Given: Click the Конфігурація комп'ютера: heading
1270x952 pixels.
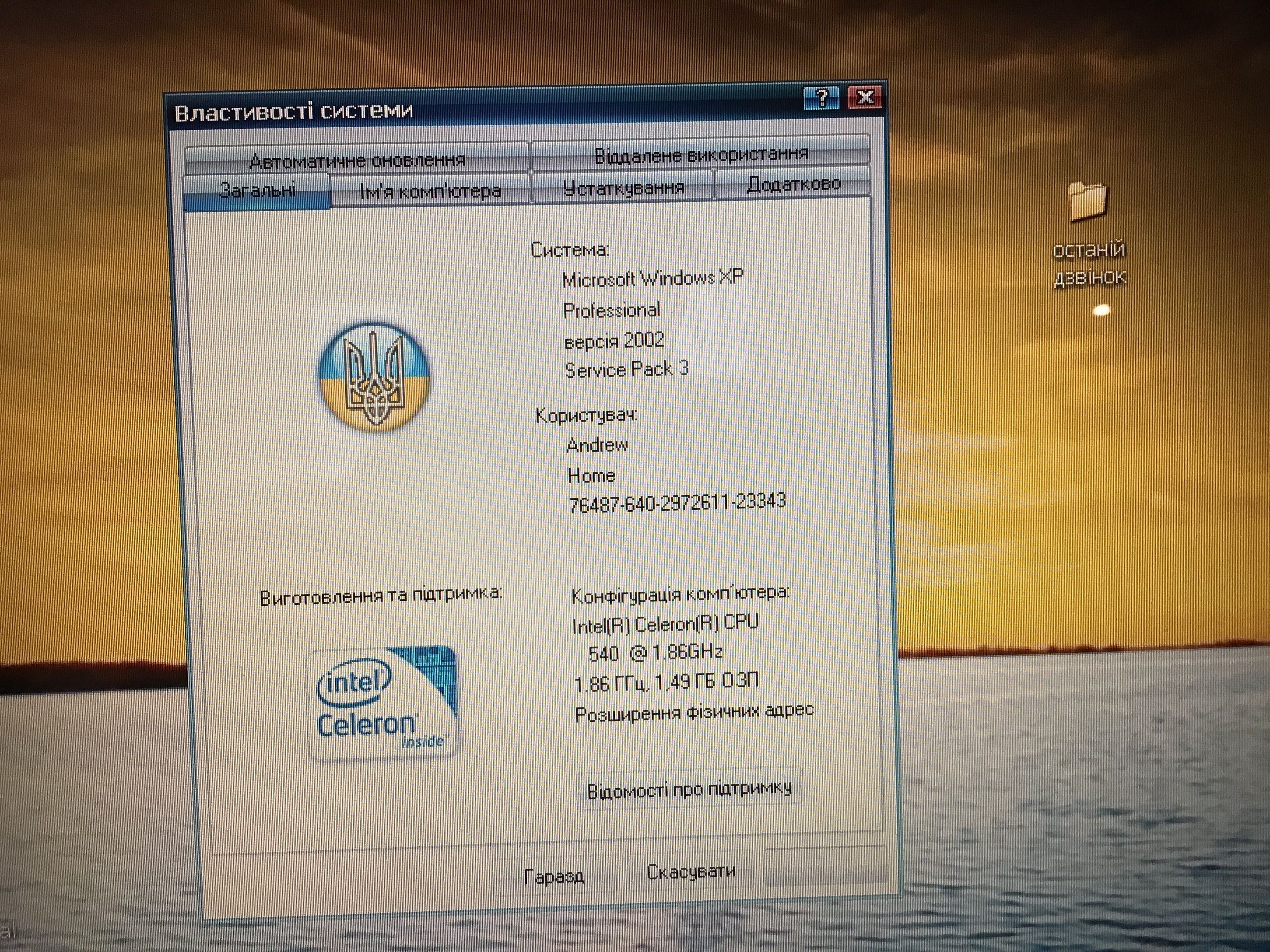Looking at the screenshot, I should click(x=681, y=594).
